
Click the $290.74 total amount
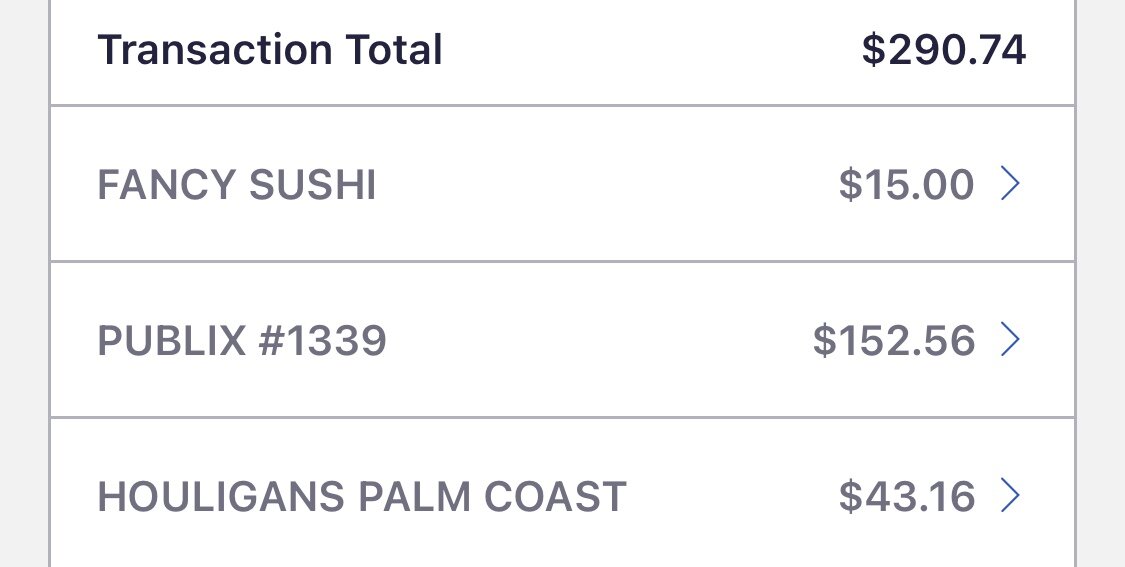coord(943,50)
